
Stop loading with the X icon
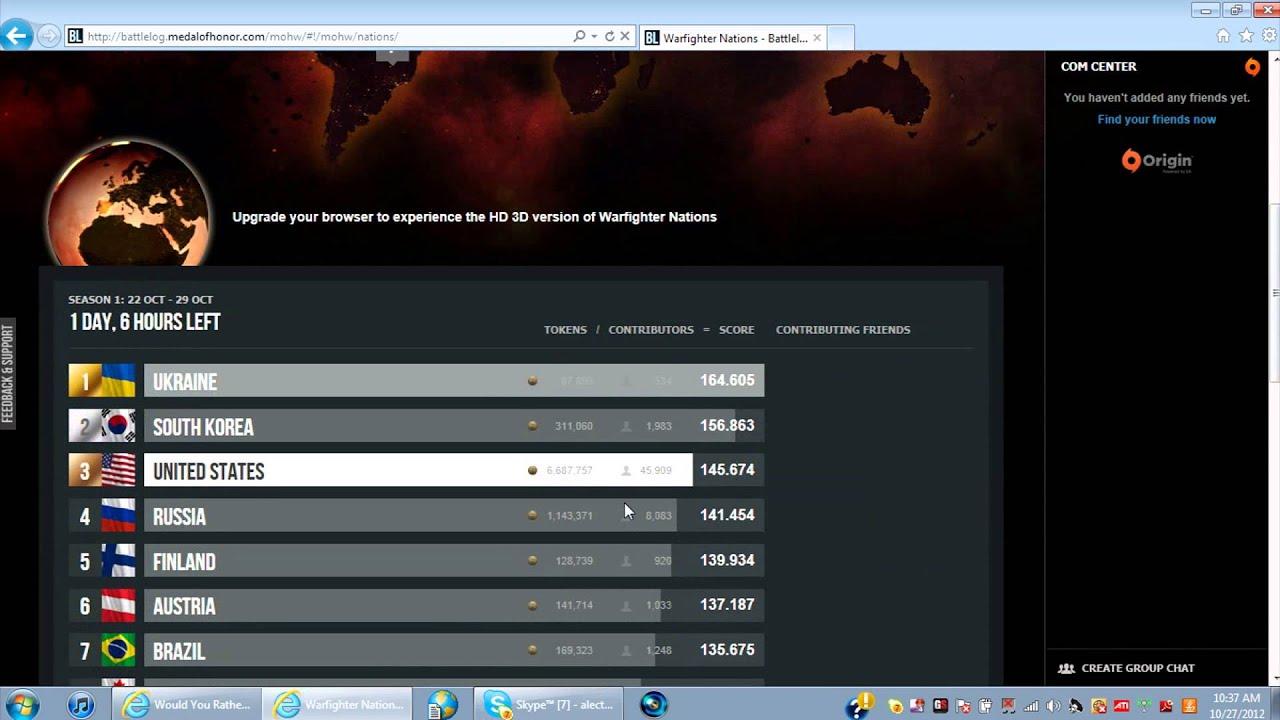point(625,37)
